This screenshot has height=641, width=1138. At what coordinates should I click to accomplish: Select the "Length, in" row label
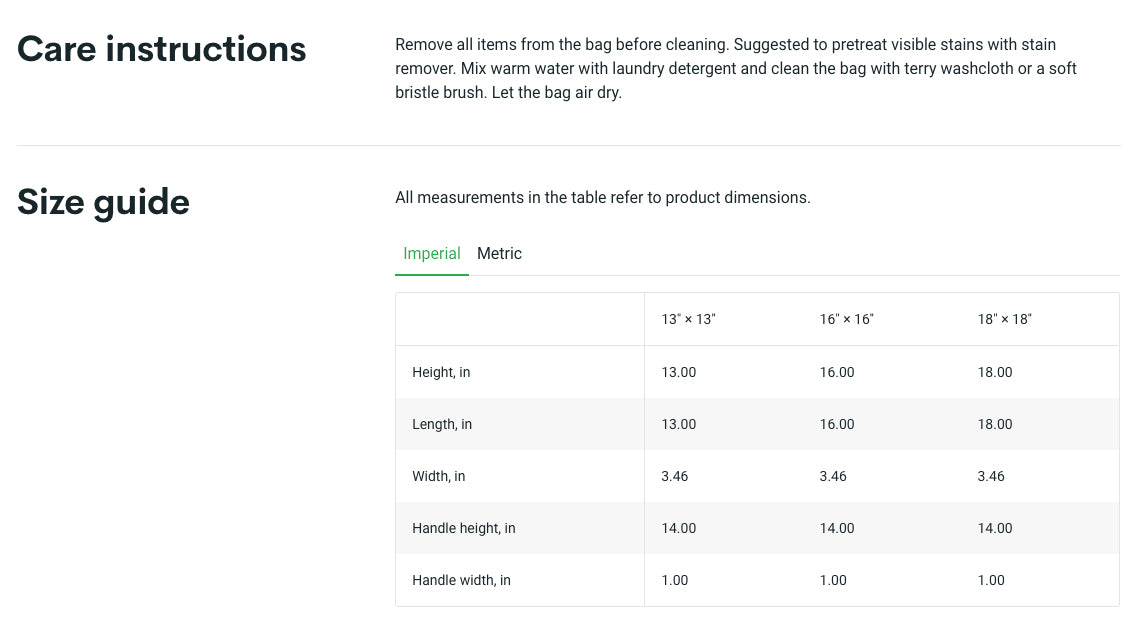(442, 424)
